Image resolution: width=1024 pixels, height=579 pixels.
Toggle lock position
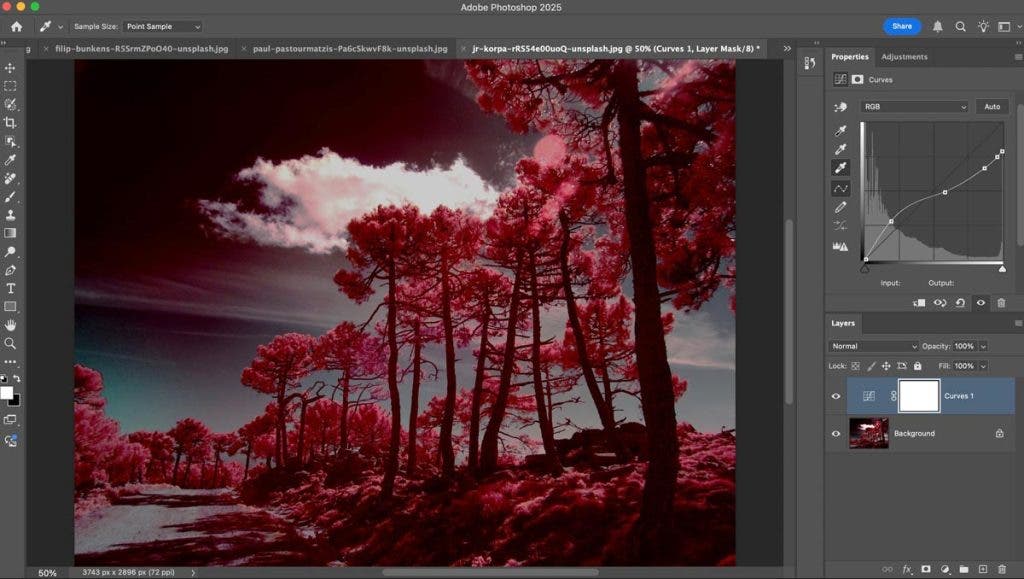[x=886, y=366]
